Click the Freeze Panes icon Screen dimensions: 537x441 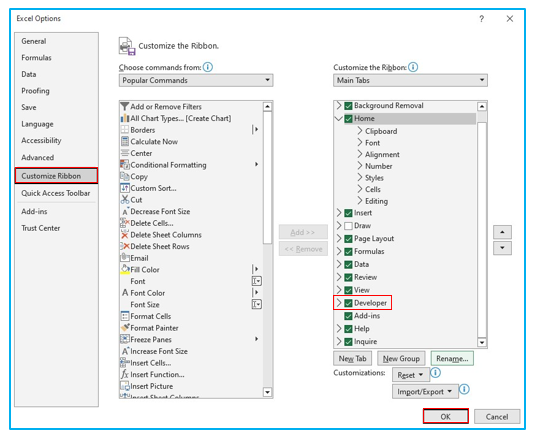[125, 339]
